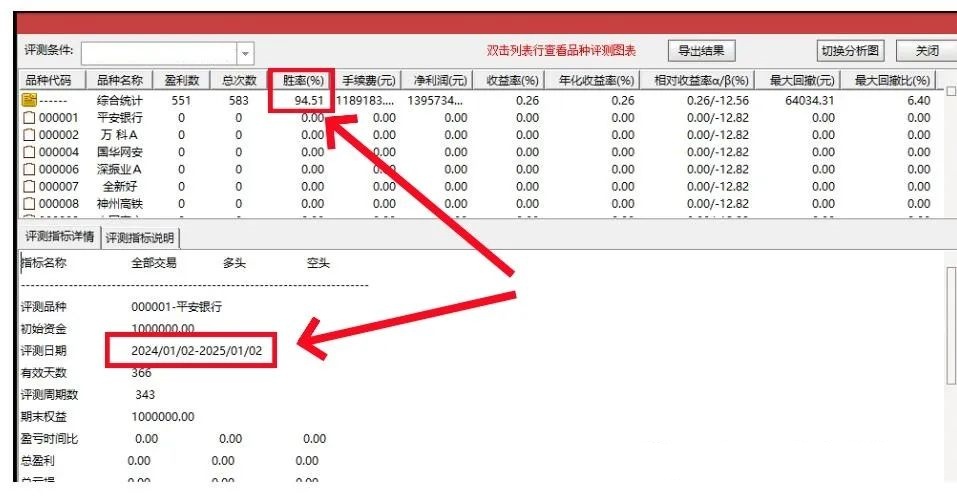
Task: Click inside the 评测条件 combo box field
Action: pos(158,52)
